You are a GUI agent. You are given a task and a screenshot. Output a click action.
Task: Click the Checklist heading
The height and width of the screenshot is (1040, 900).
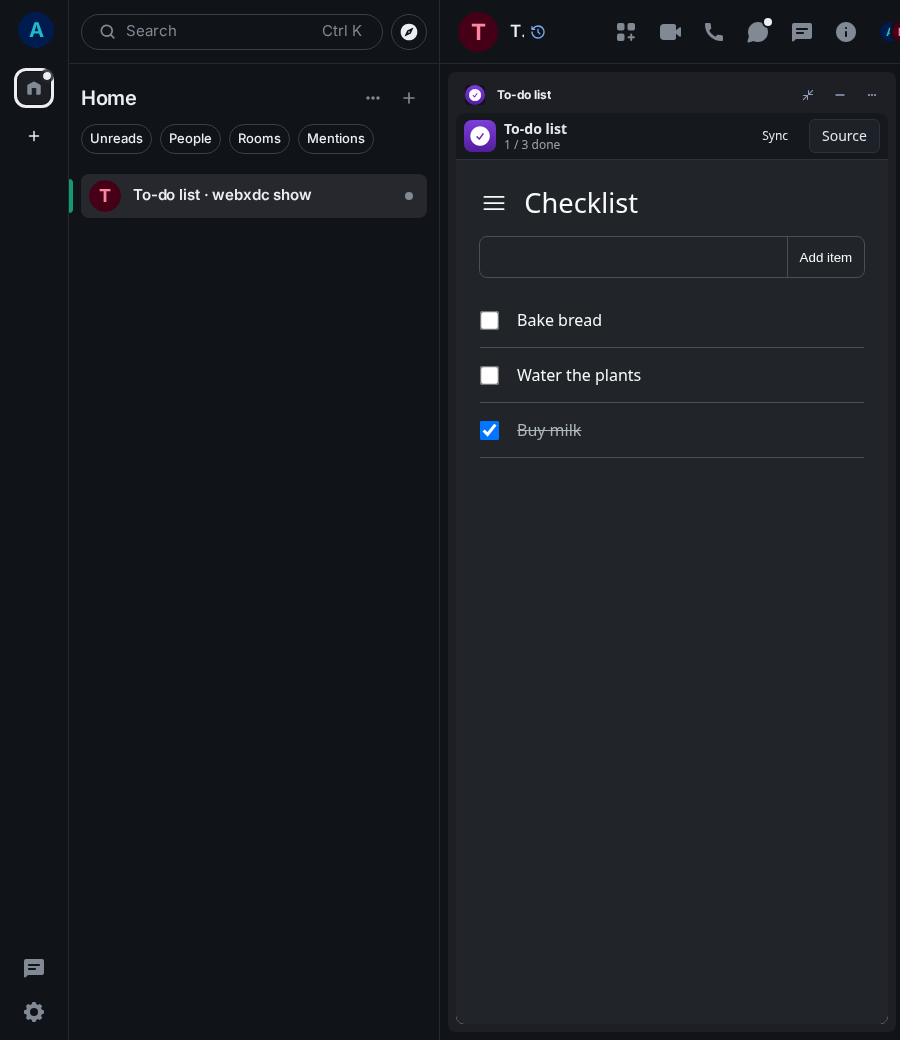581,203
